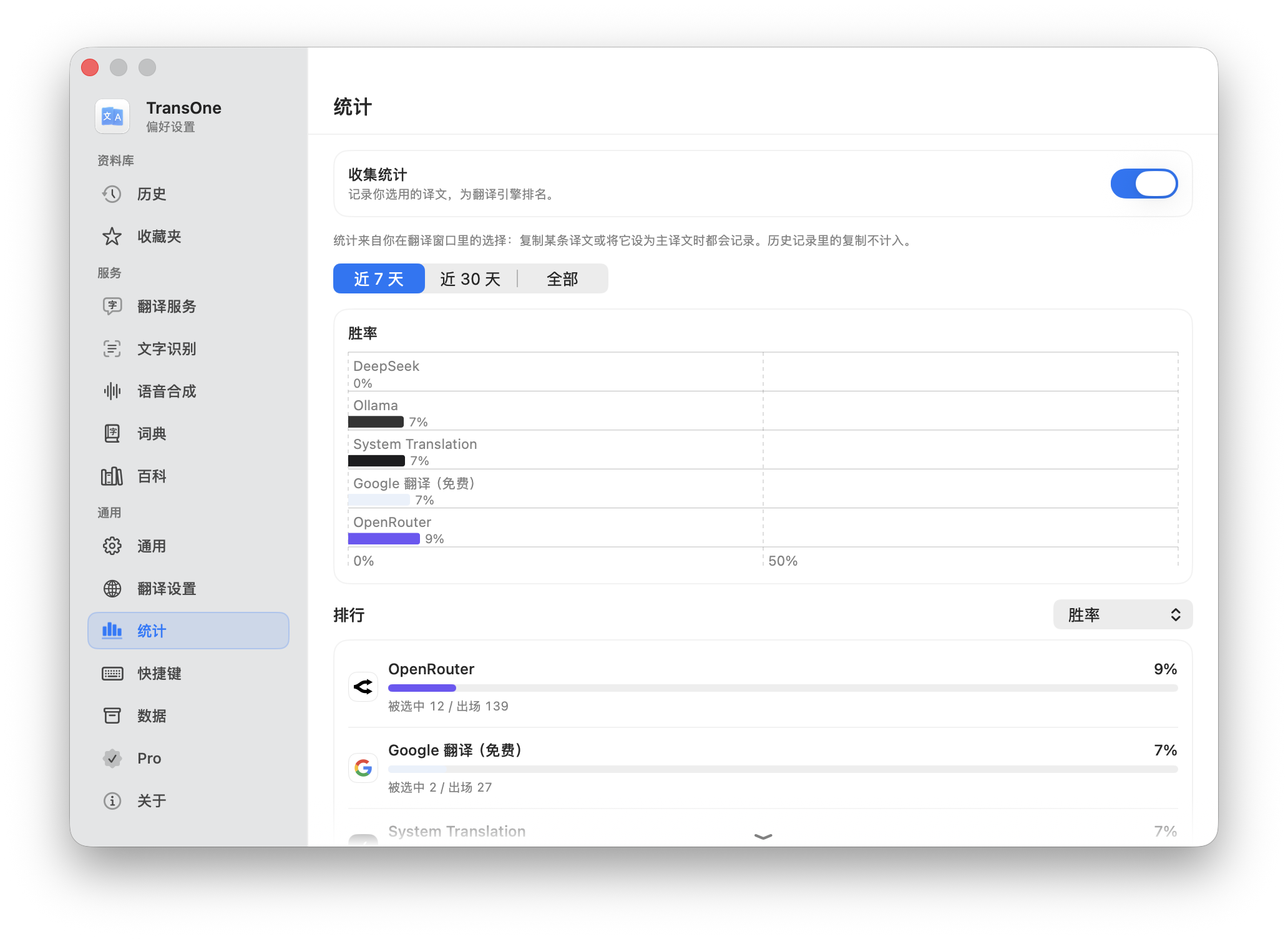
Task: Open 翻译服务 settings
Action: [x=188, y=307]
